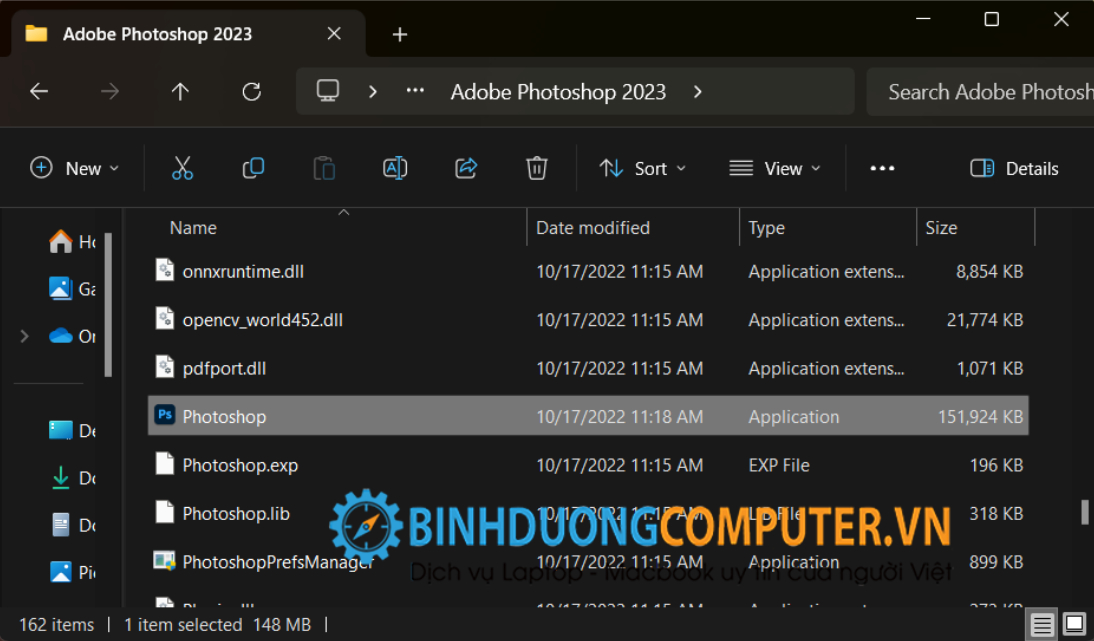Click the onnxruntime.dll file icon
1094x641 pixels.
[165, 270]
